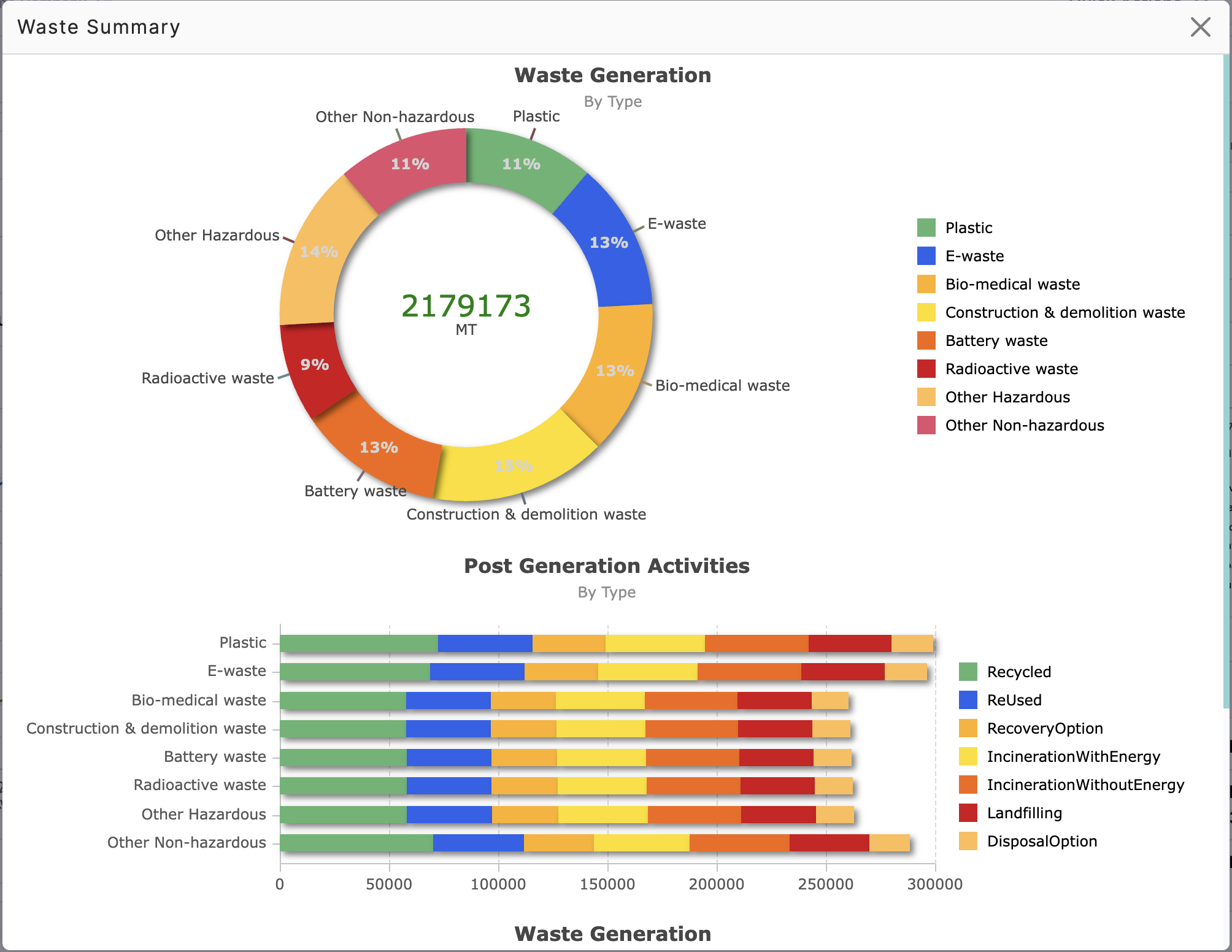The height and width of the screenshot is (952, 1232).
Task: Click RecoveryOption legend square icon
Action: point(968,728)
